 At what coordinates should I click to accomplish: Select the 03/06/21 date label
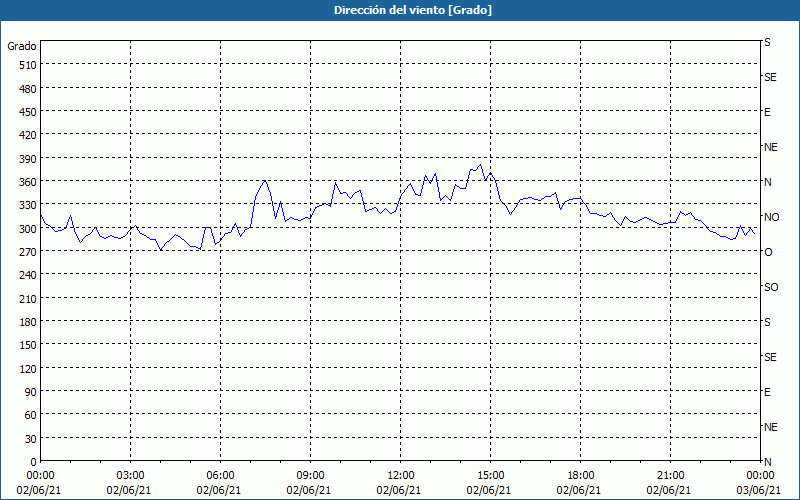tap(759, 490)
